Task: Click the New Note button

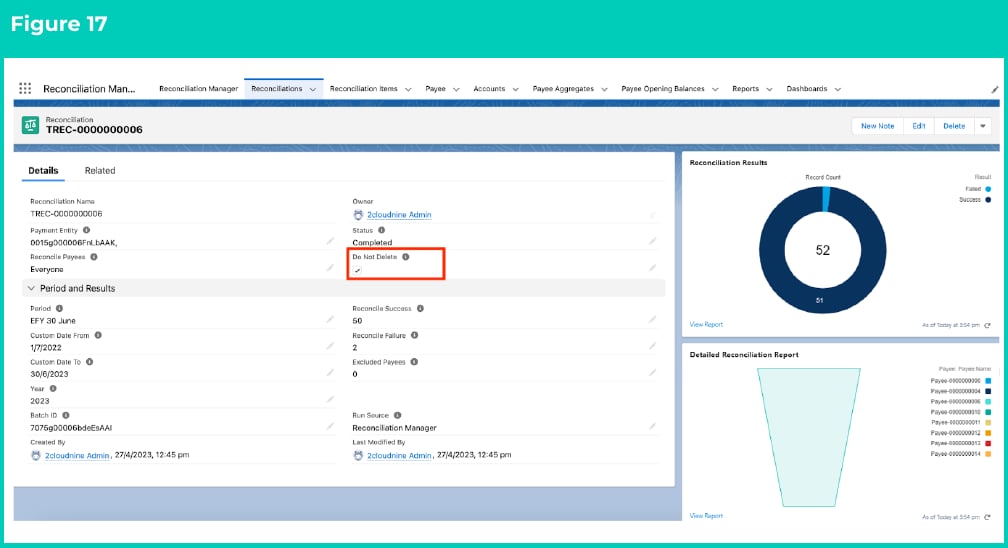Action: [x=878, y=126]
